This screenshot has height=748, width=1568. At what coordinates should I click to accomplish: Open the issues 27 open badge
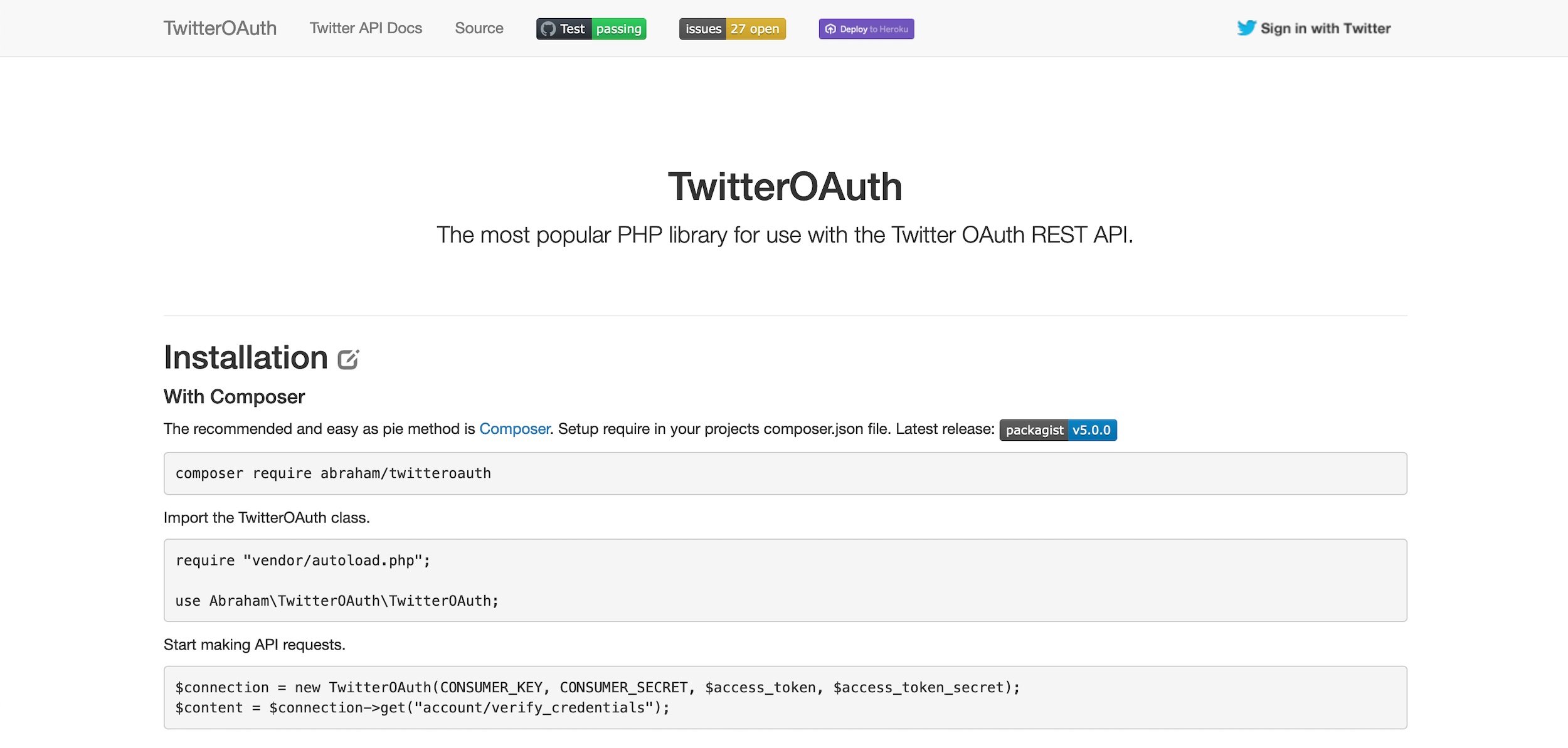click(x=733, y=29)
